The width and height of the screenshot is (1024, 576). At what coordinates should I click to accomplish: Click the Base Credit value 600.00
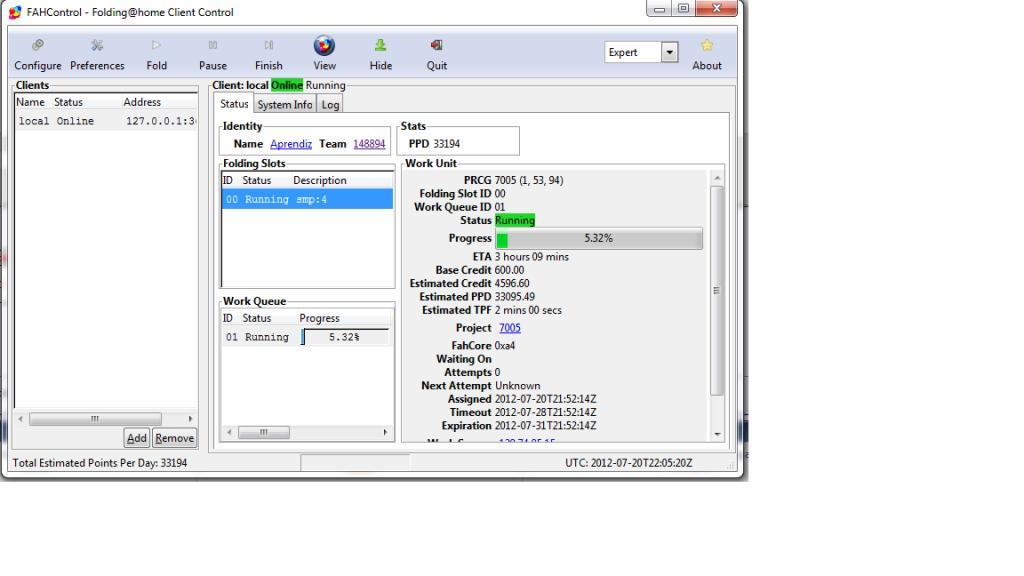pos(509,270)
